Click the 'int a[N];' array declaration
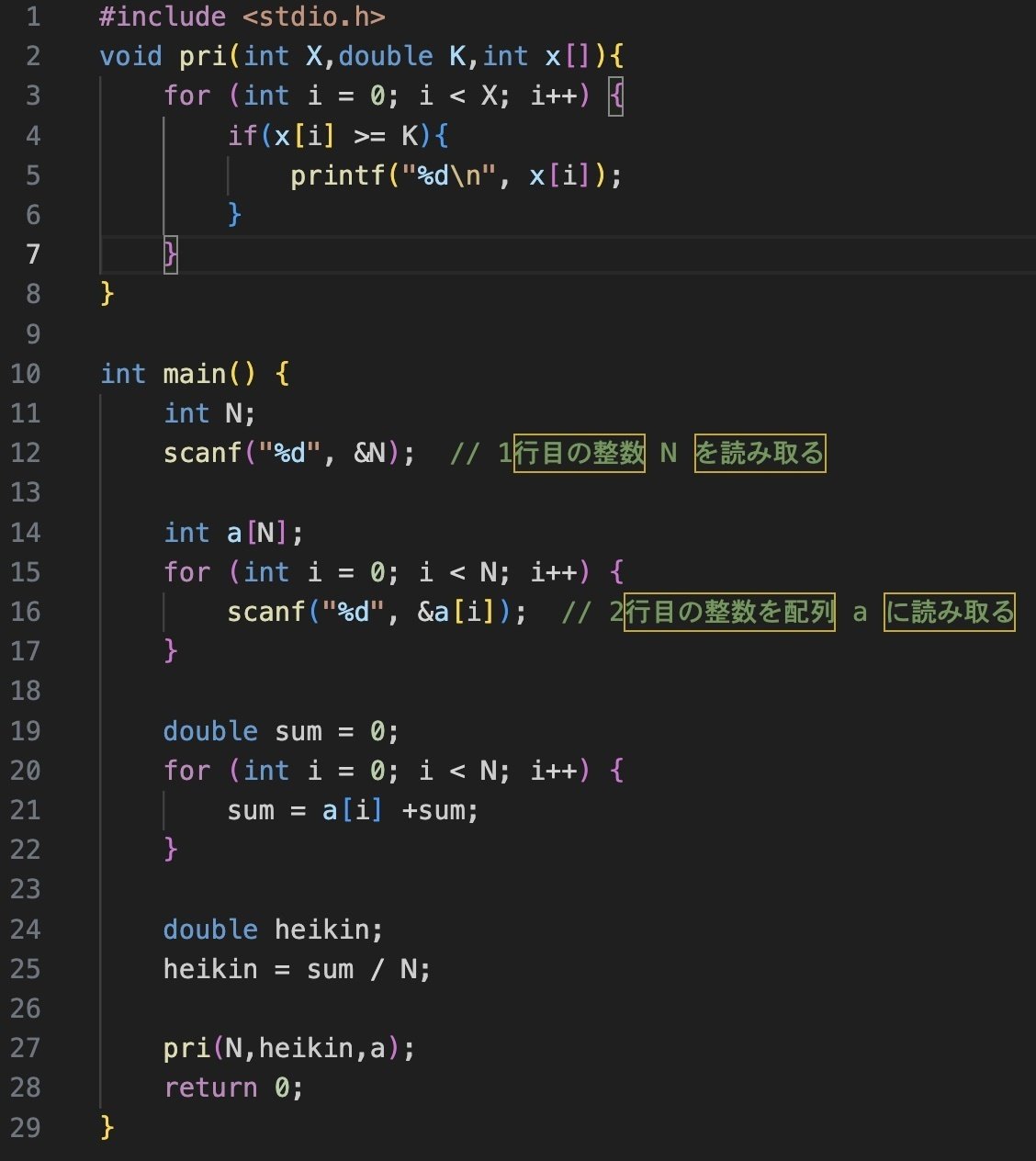Screen dimensions: 1036x1161 coord(233,533)
